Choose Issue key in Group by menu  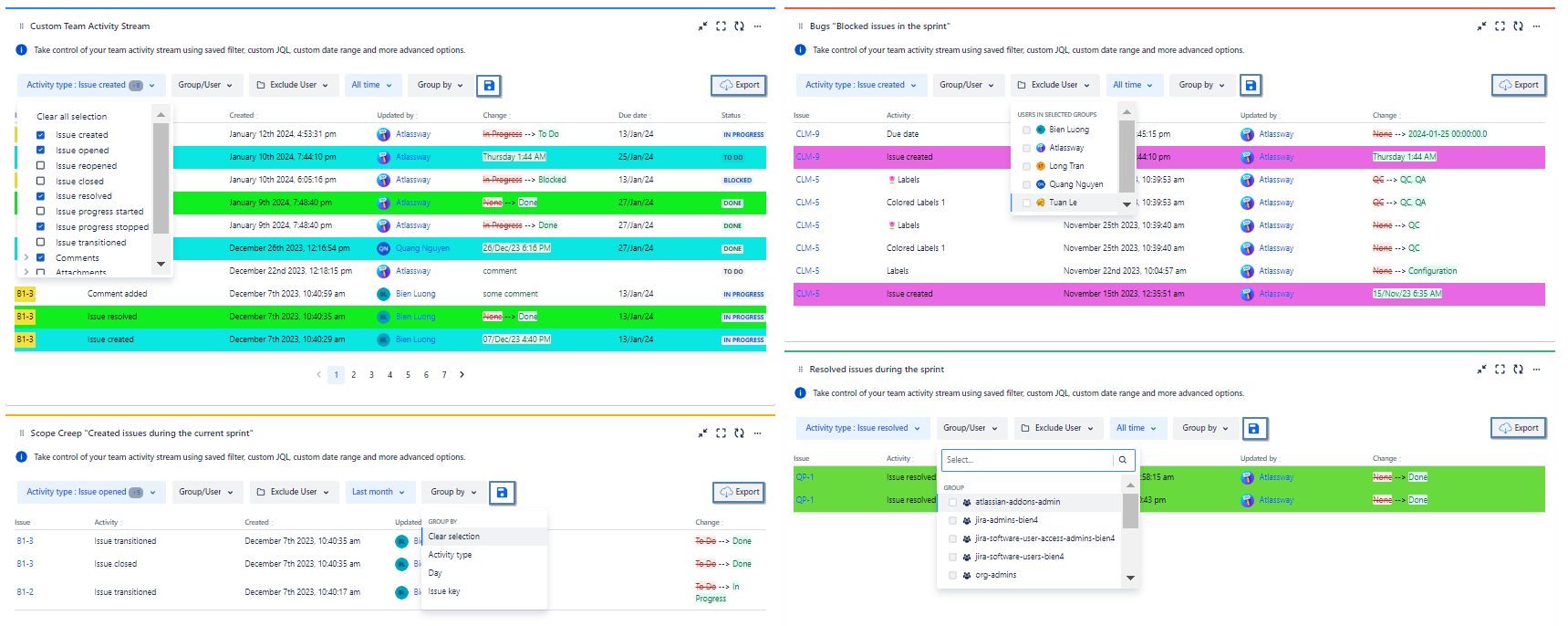(x=444, y=591)
